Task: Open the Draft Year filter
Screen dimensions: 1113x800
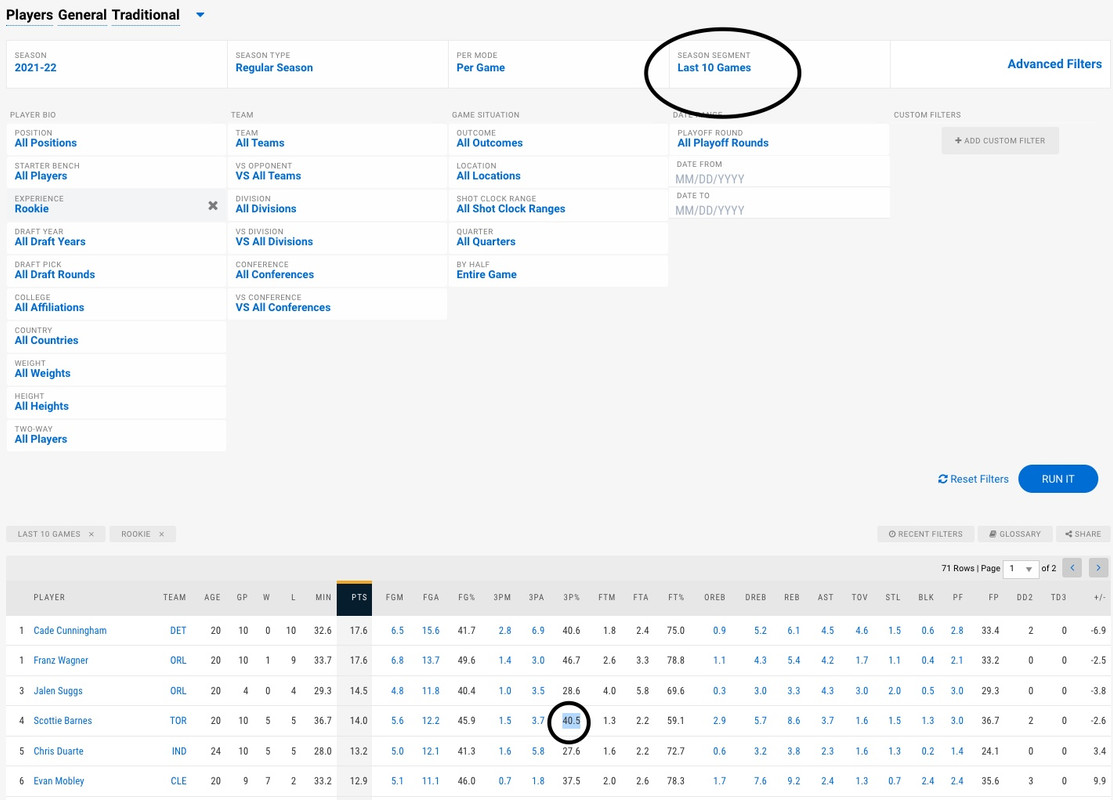Action: pyautogui.click(x=116, y=238)
